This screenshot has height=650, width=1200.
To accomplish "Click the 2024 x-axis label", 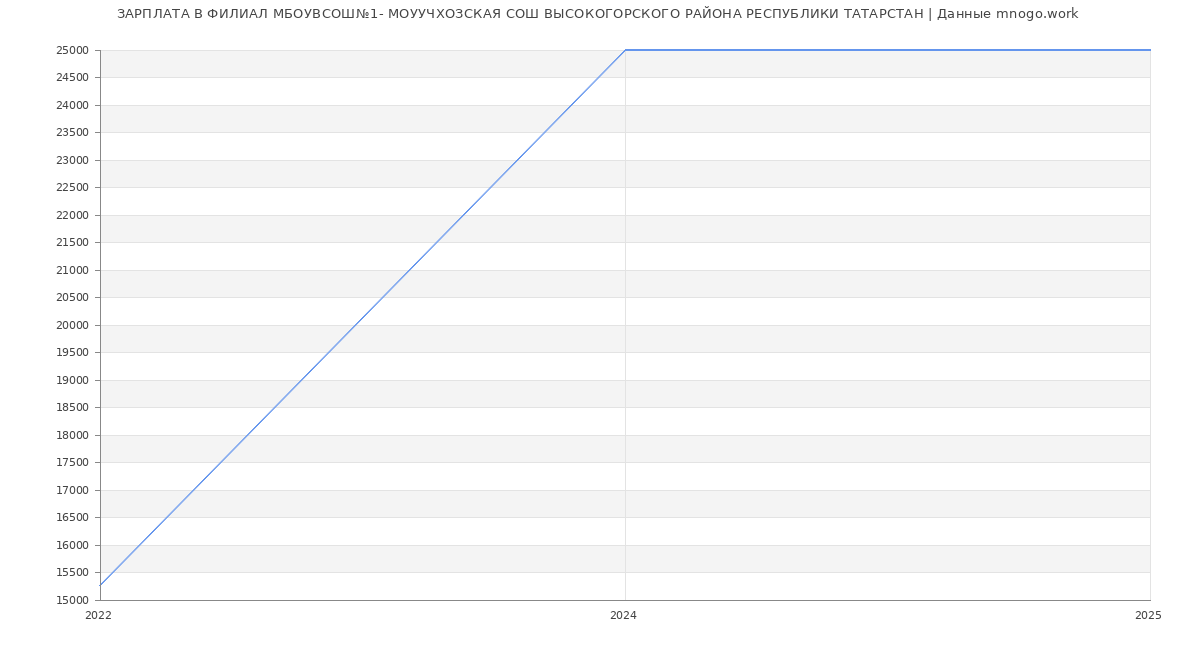I will [x=623, y=616].
